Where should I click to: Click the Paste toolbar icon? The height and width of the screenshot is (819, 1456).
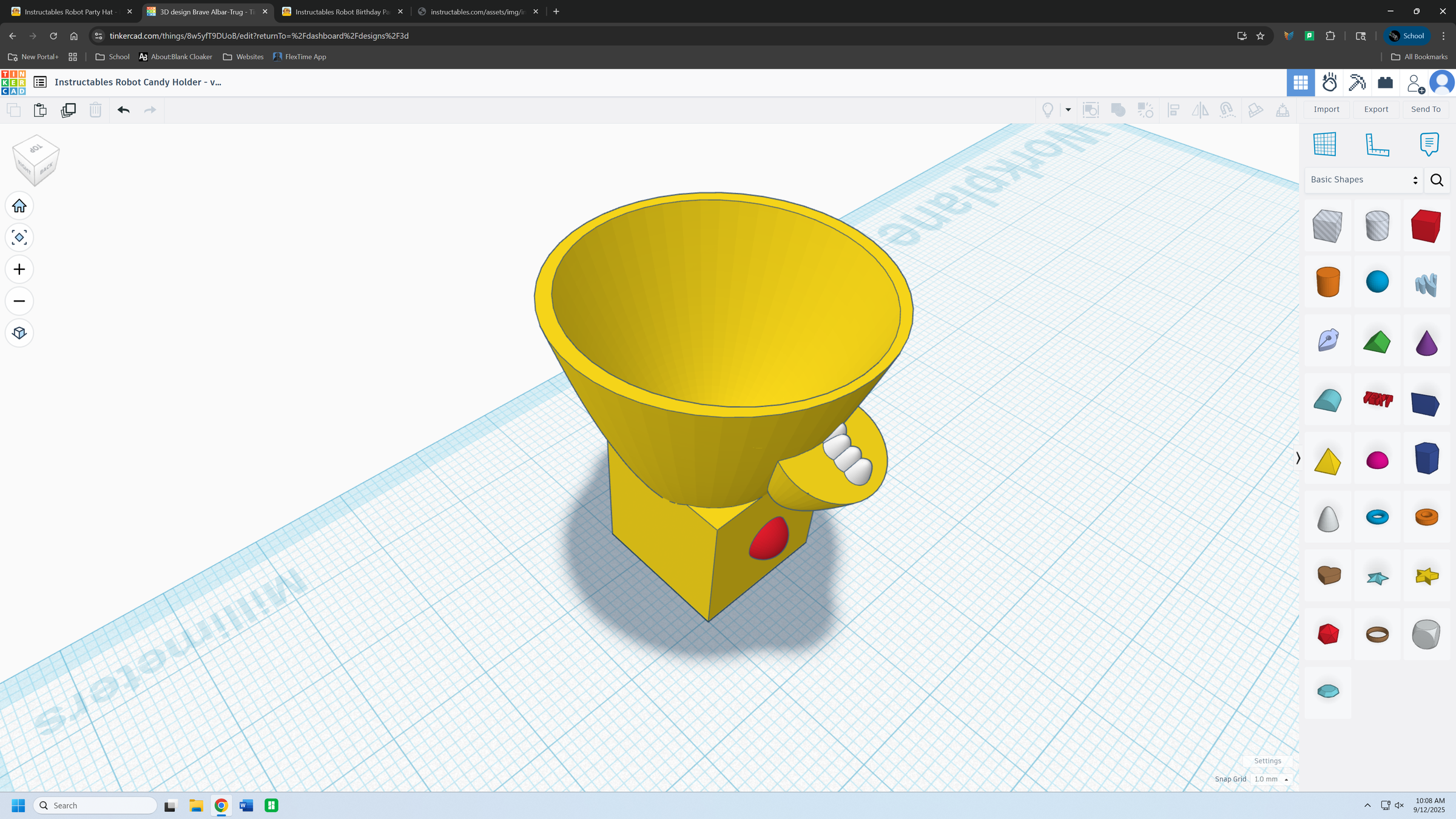pos(40,110)
